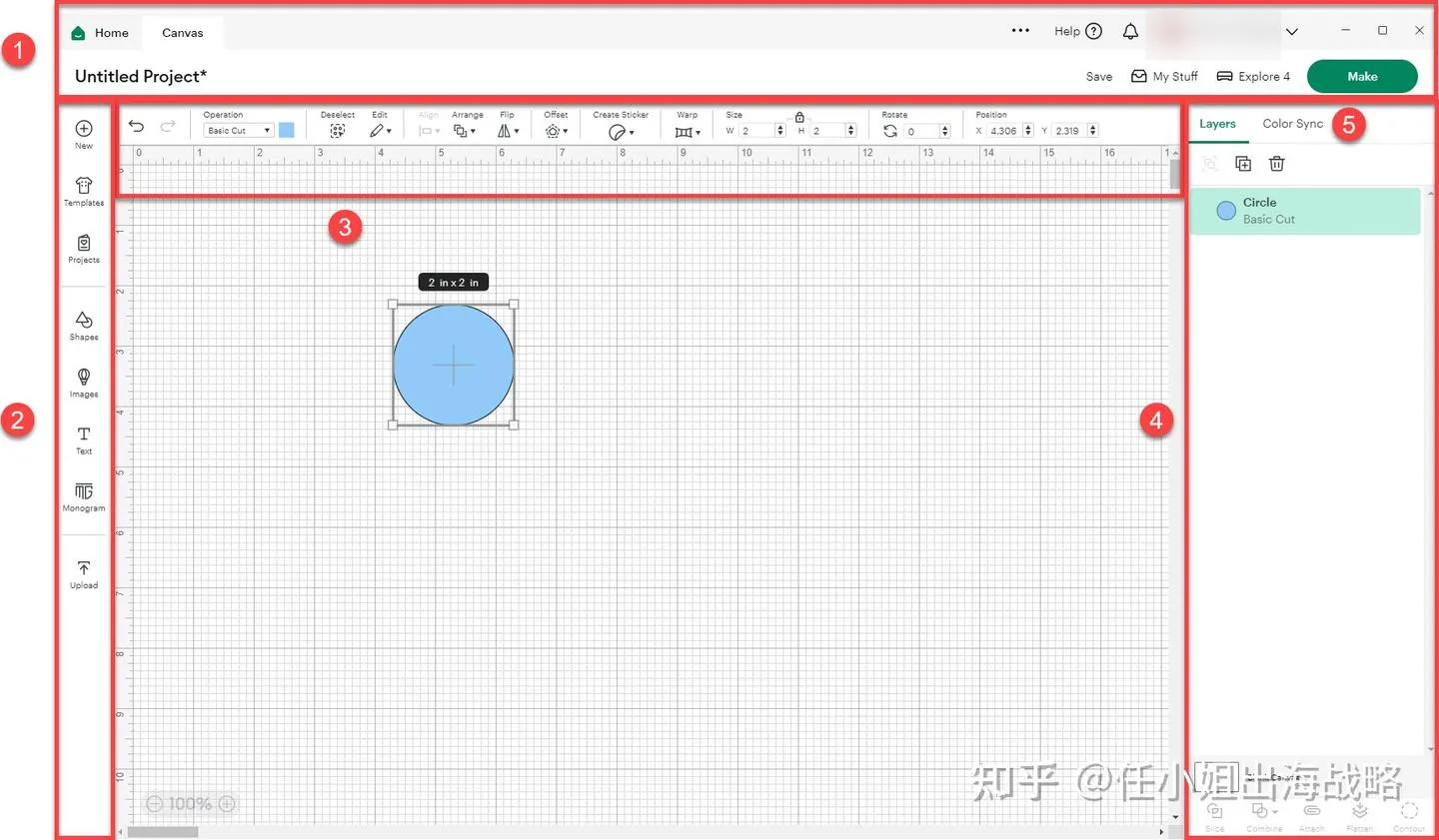Click the Flatten tool icon
Image resolution: width=1439 pixels, height=840 pixels.
tap(1360, 811)
